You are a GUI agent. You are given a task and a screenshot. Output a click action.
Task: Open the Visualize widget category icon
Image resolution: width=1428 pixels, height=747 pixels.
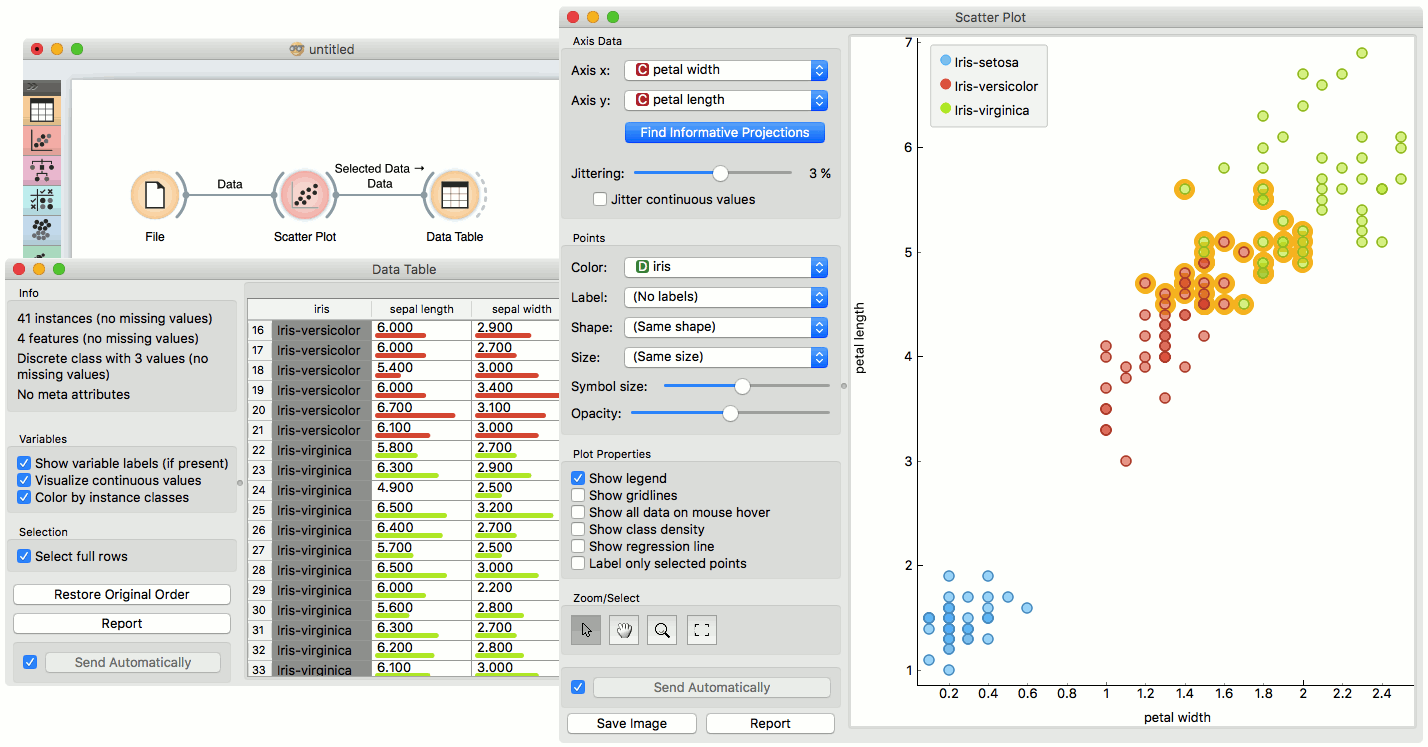coord(42,140)
